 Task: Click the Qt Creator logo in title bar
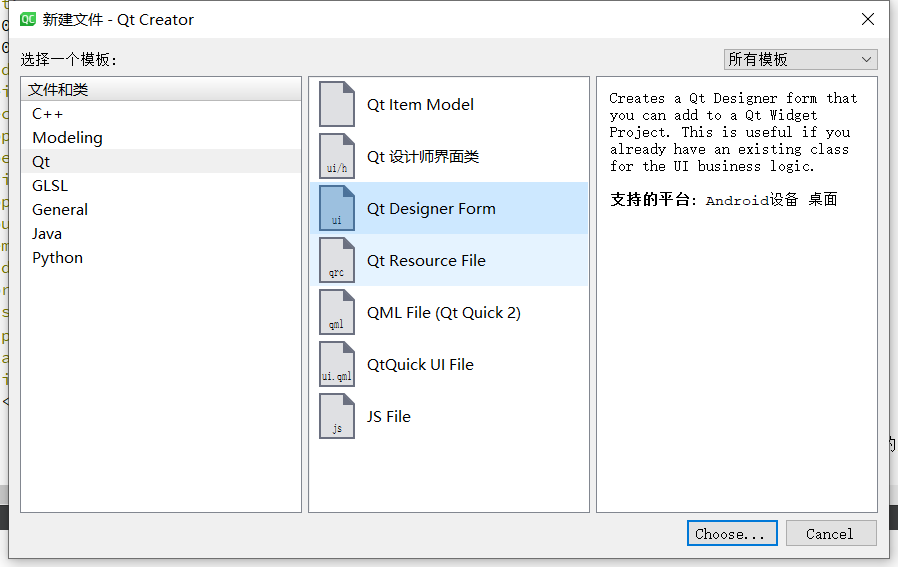(x=27, y=19)
